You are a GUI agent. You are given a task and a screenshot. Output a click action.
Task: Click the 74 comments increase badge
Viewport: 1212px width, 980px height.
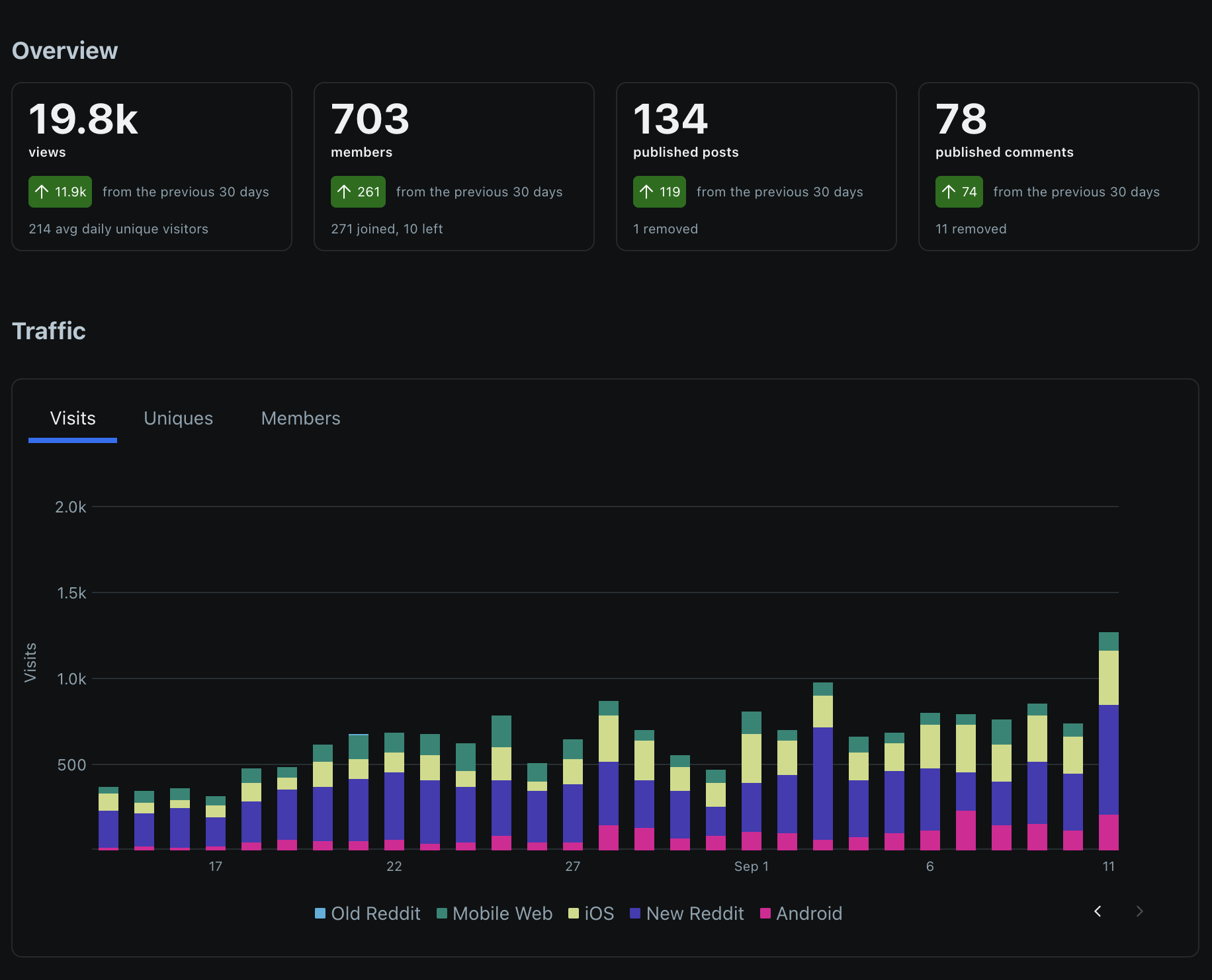tap(959, 192)
